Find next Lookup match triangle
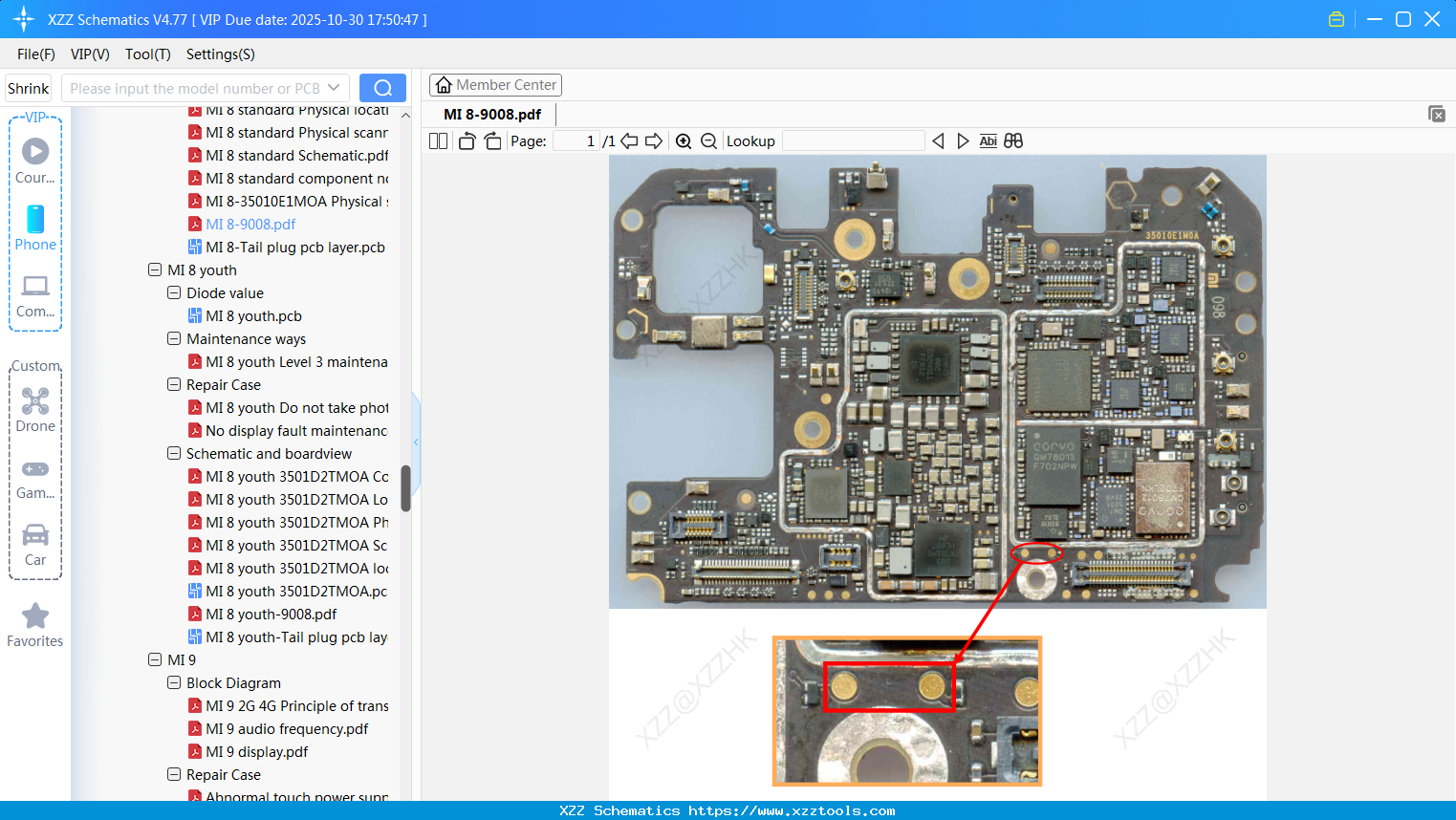The height and width of the screenshot is (820, 1456). (x=963, y=140)
